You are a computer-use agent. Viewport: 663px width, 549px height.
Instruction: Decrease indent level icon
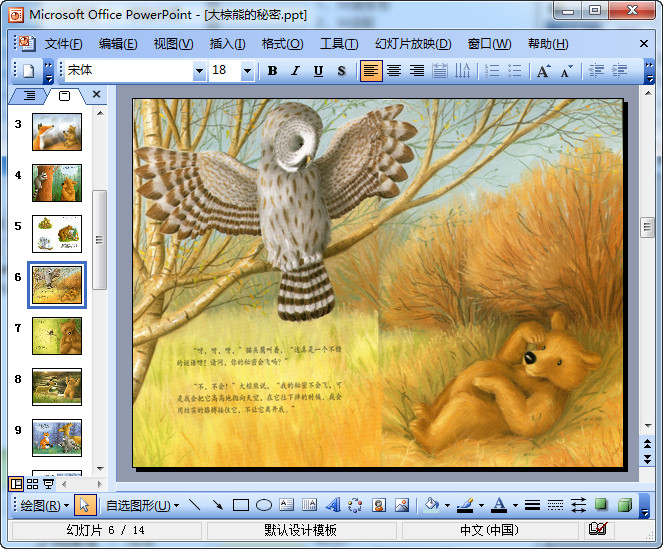click(596, 71)
